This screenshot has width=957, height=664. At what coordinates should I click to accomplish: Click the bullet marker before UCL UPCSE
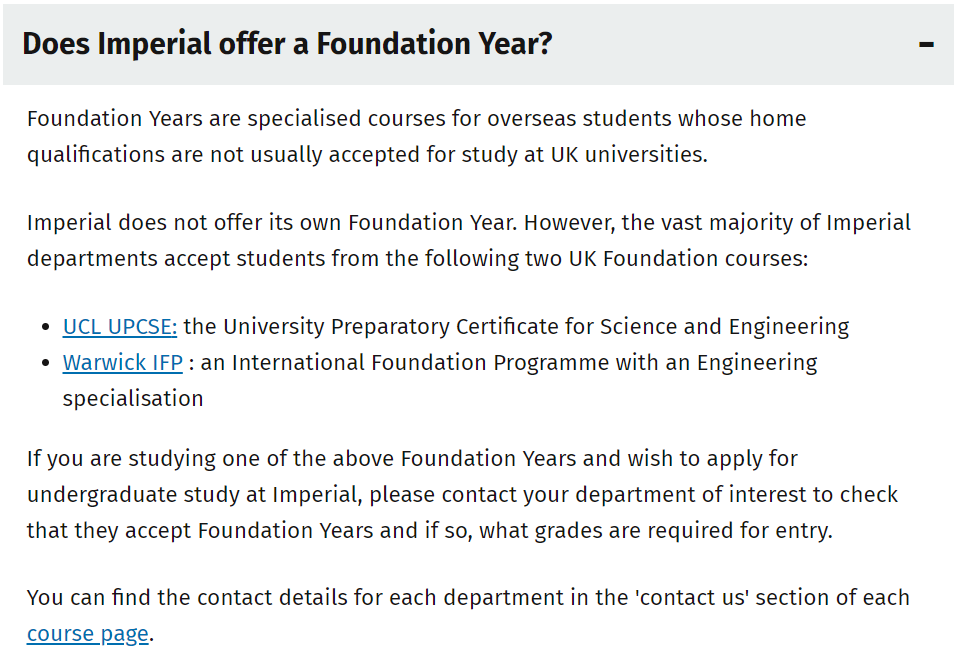(x=46, y=328)
